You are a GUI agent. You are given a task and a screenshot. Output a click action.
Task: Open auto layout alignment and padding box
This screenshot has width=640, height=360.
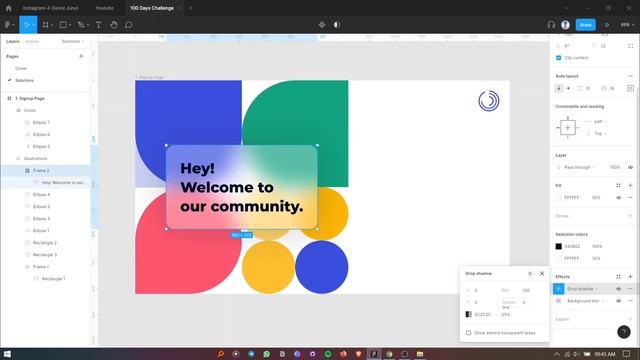630,88
